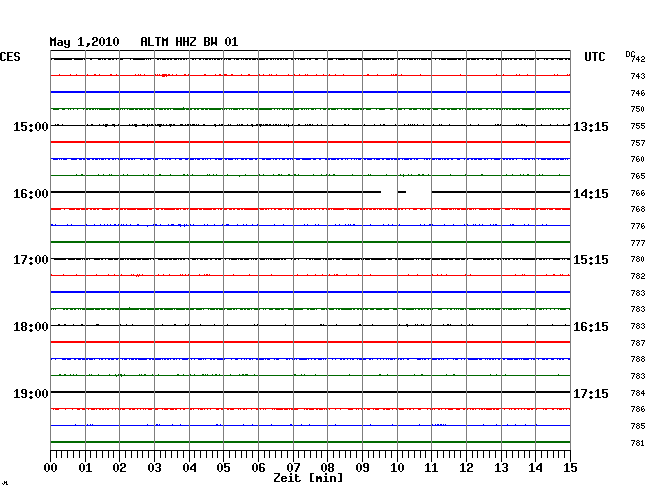Select the DC offset value 787
The width and height of the screenshot is (650, 494).
[638, 343]
